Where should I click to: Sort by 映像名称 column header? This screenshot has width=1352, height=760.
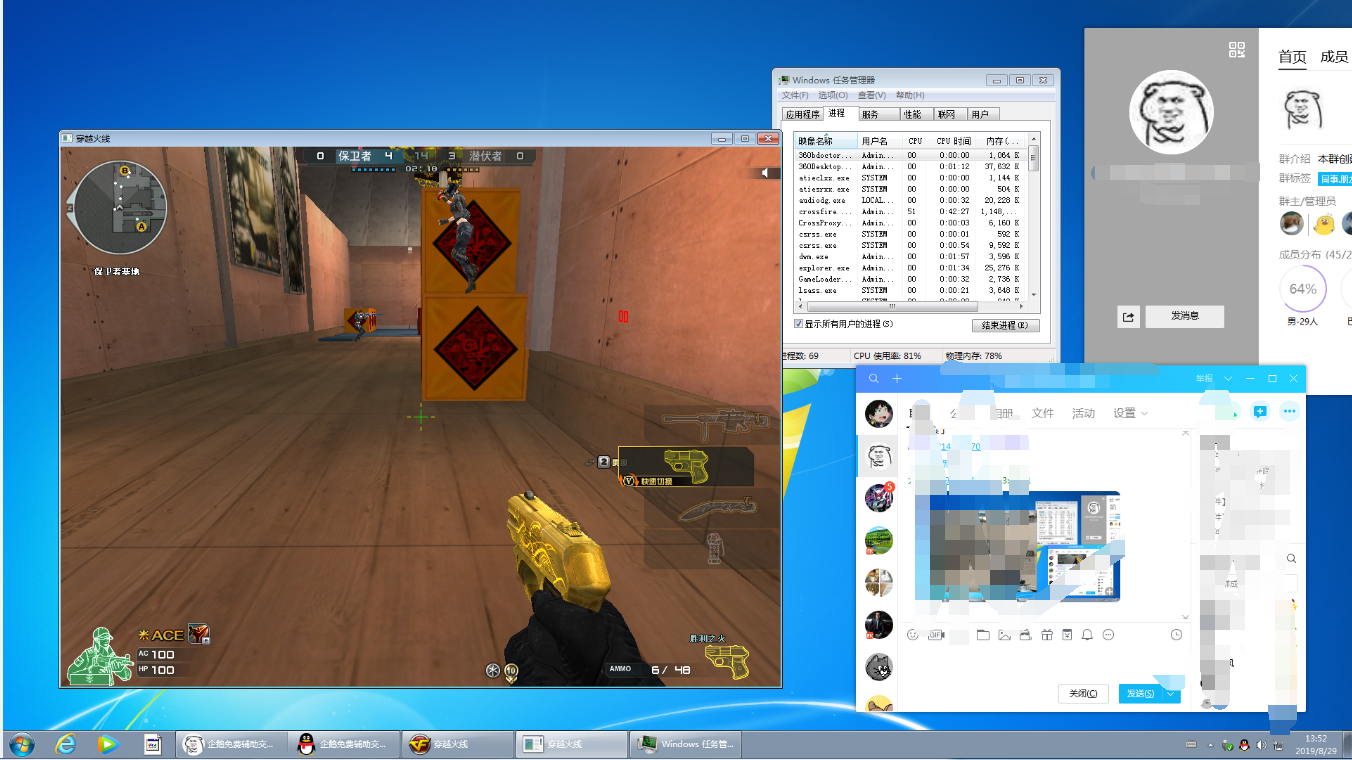[x=826, y=141]
